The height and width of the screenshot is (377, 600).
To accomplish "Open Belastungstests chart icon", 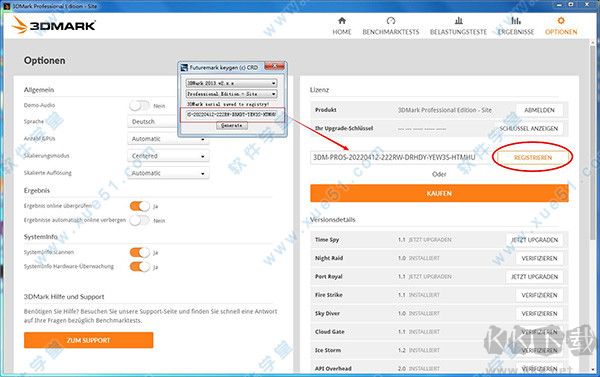I will click(x=458, y=21).
